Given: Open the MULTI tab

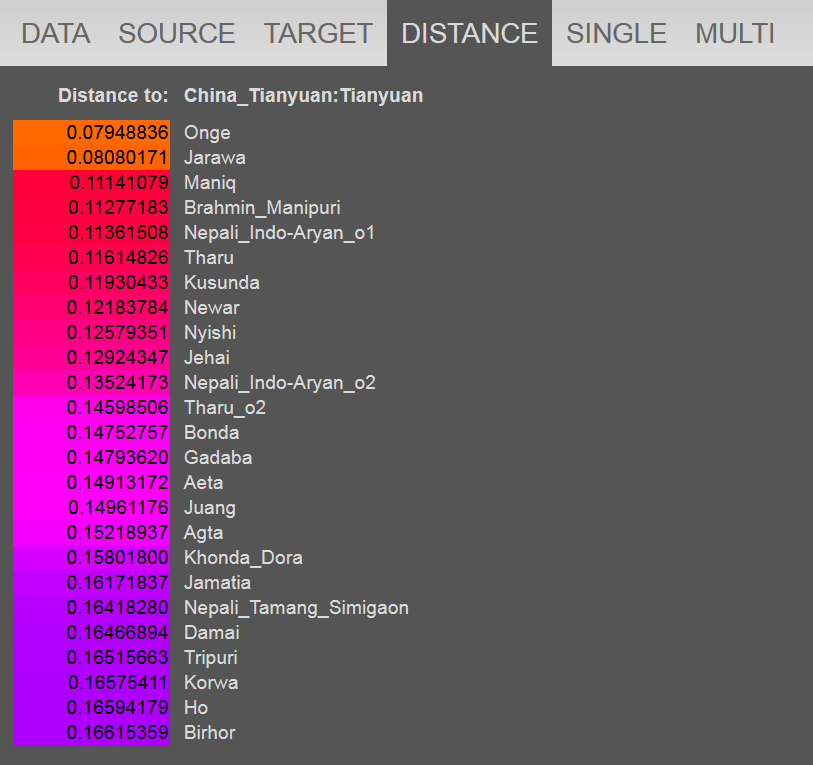Looking at the screenshot, I should pyautogui.click(x=735, y=33).
